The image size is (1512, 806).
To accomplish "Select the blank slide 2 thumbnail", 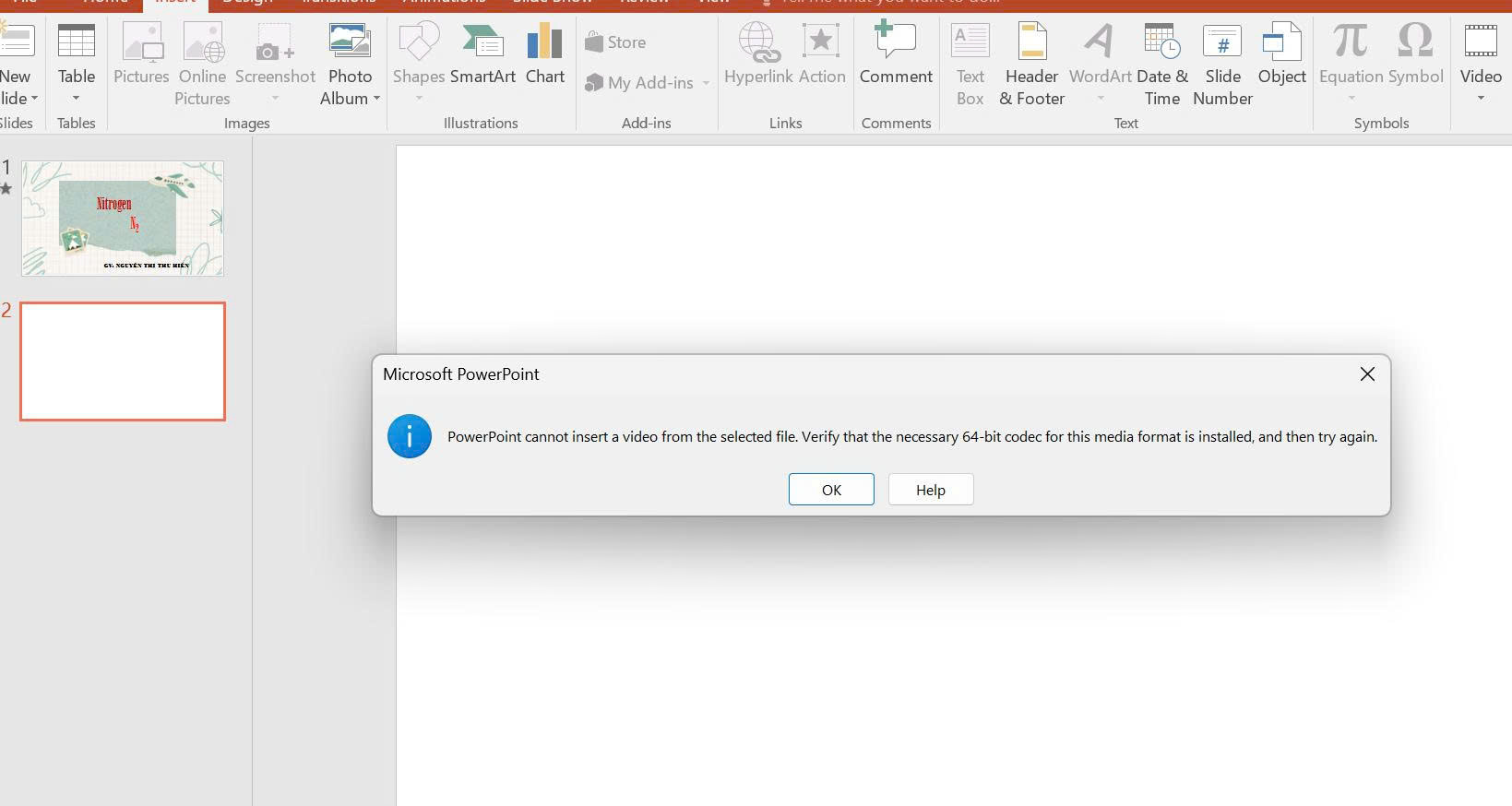I will (x=123, y=362).
